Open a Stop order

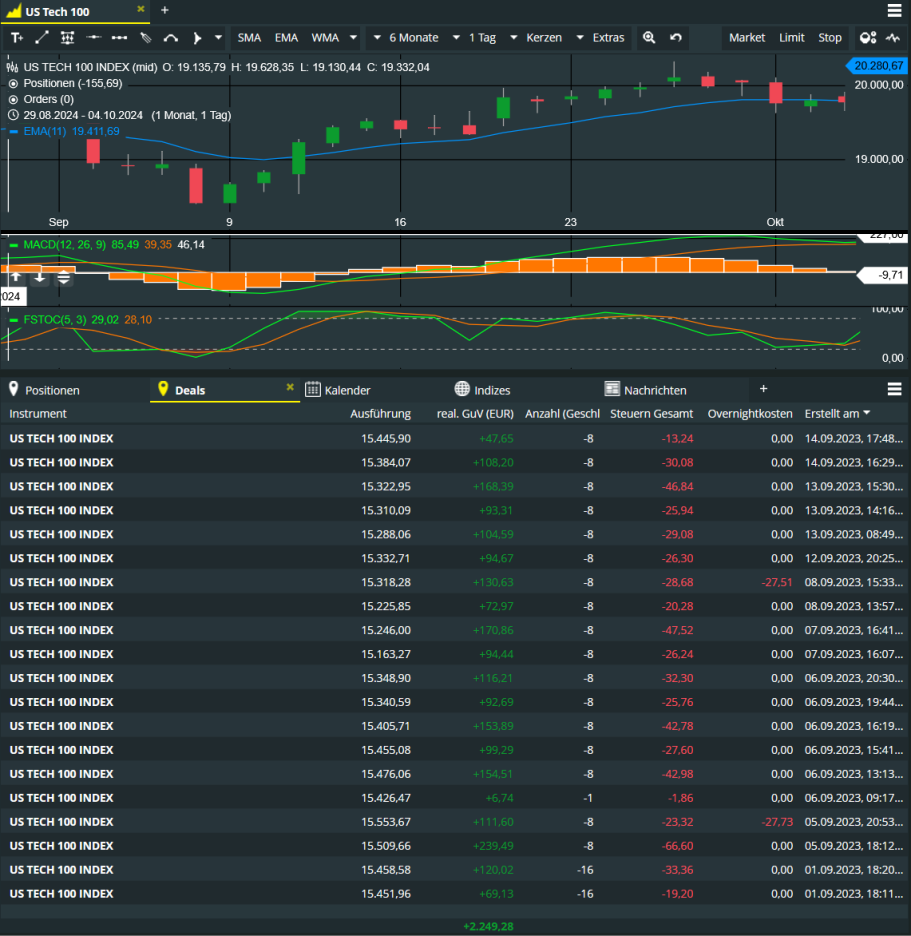830,38
